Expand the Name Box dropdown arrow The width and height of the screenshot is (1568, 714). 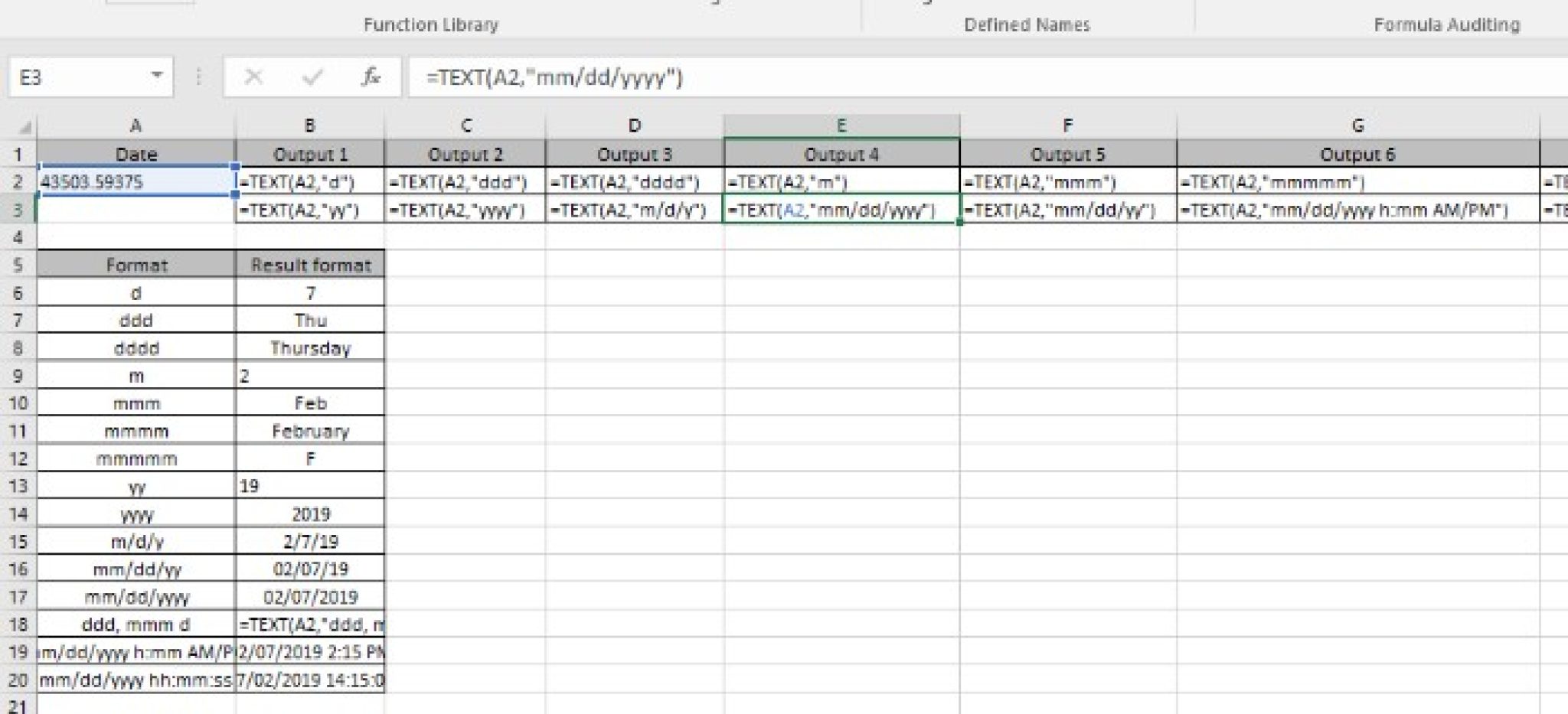pos(156,77)
